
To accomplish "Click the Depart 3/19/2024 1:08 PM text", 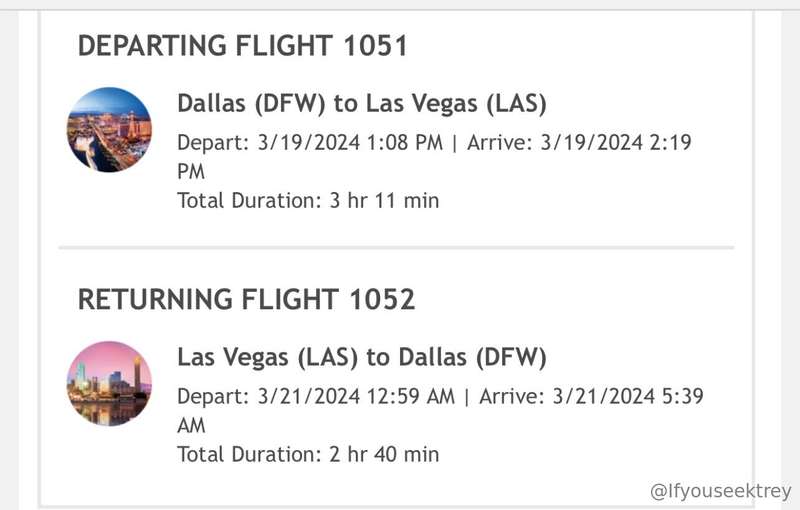I will (x=310, y=142).
